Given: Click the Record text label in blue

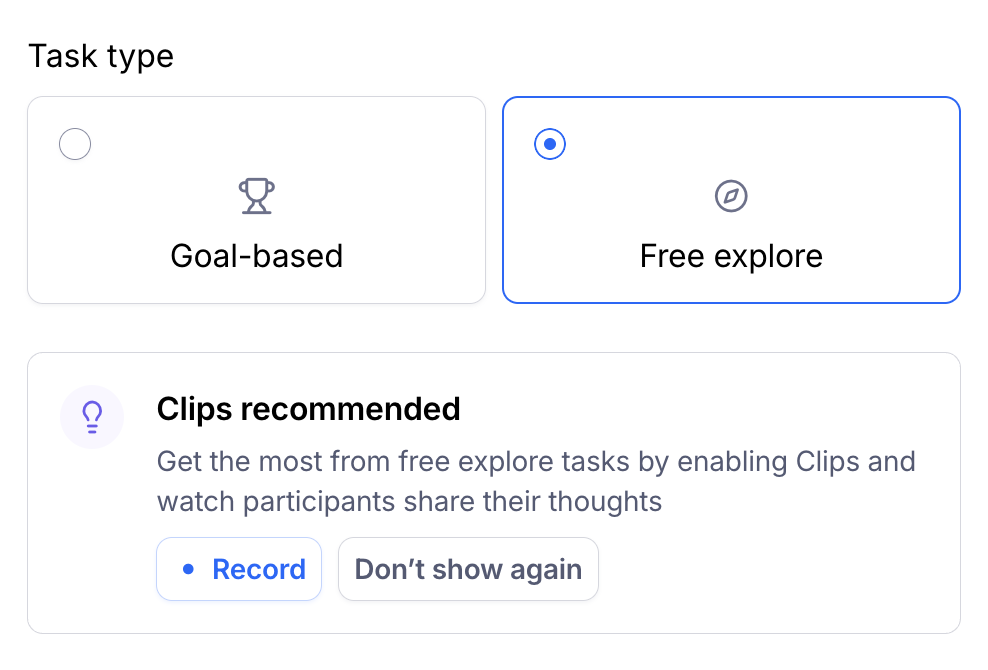Looking at the screenshot, I should tap(259, 569).
